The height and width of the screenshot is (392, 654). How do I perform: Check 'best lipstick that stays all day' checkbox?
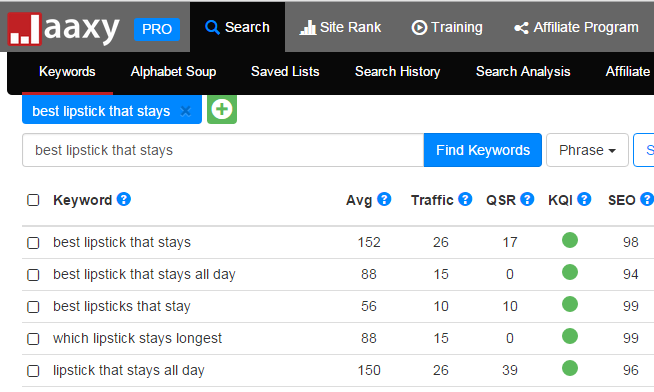click(33, 275)
